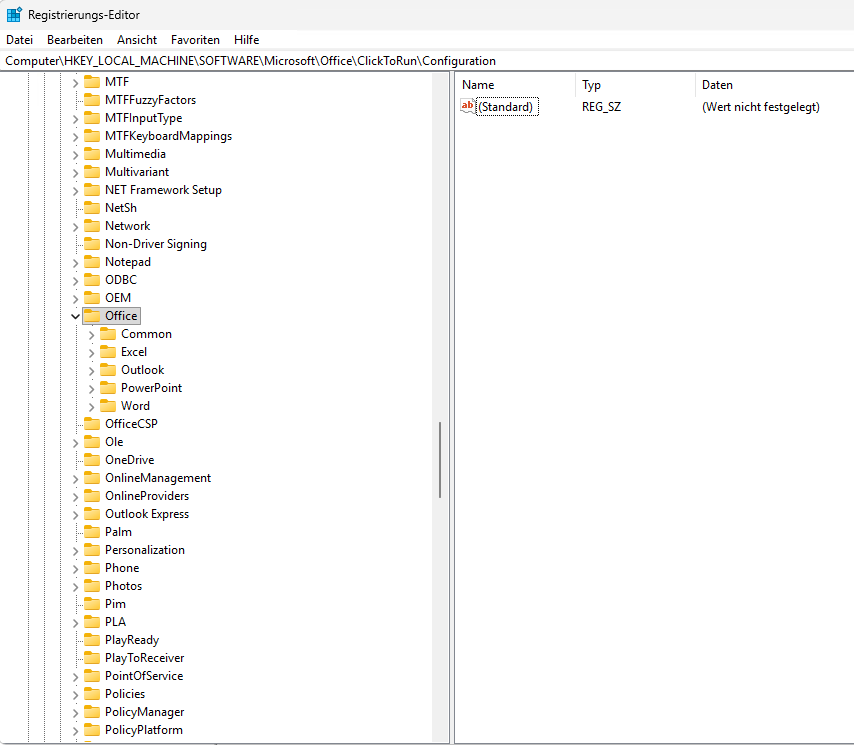Image resolution: width=854 pixels, height=745 pixels.
Task: Expand the Word subkey
Action: 92,406
